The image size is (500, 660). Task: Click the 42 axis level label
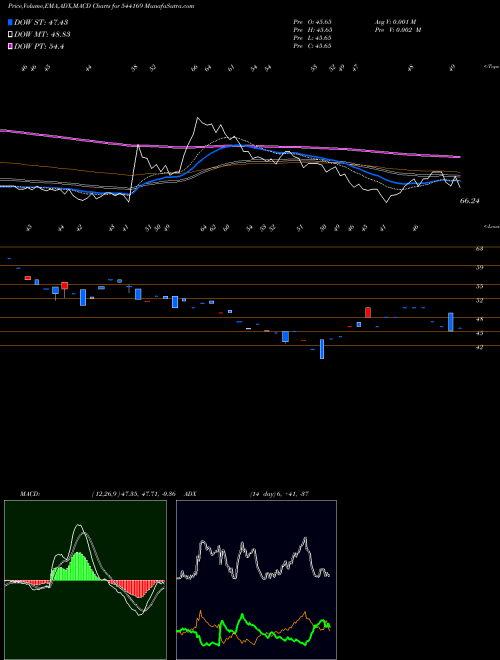pos(479,347)
